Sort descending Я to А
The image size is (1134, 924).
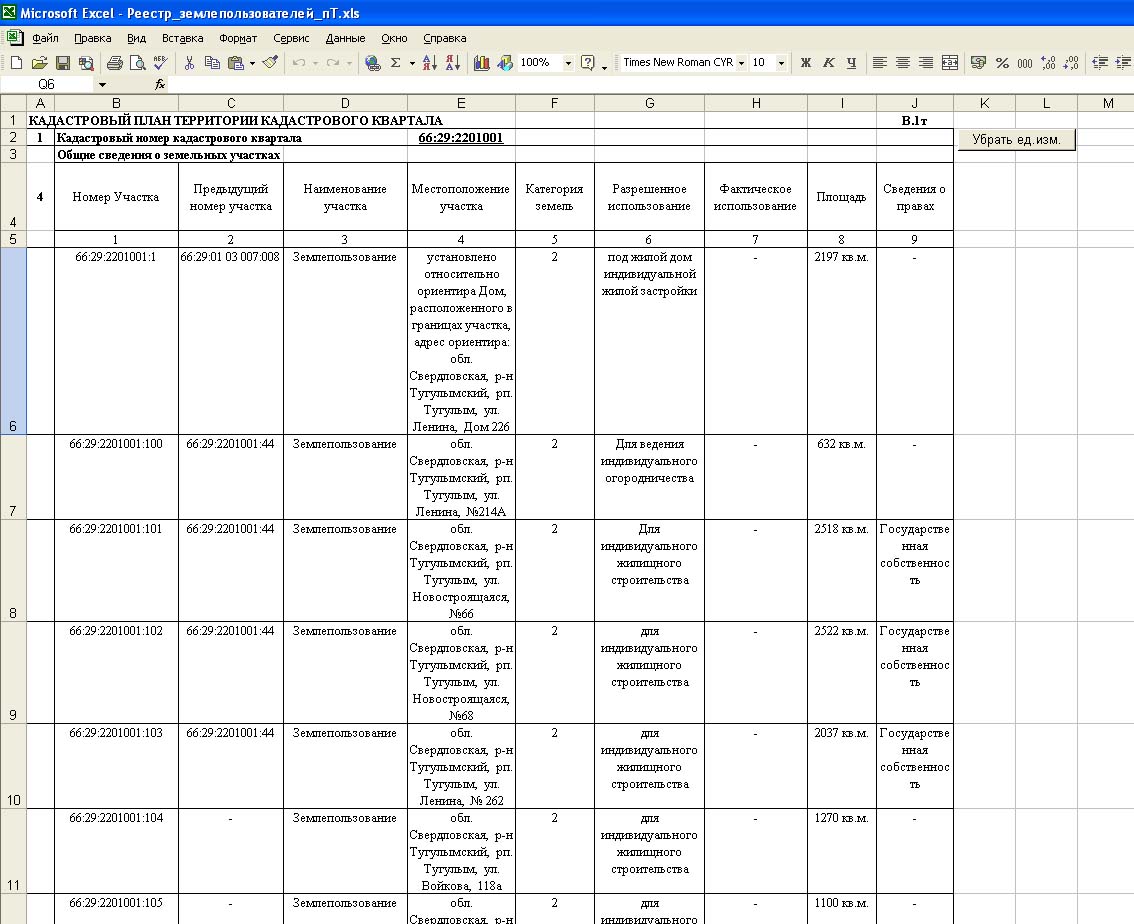453,63
